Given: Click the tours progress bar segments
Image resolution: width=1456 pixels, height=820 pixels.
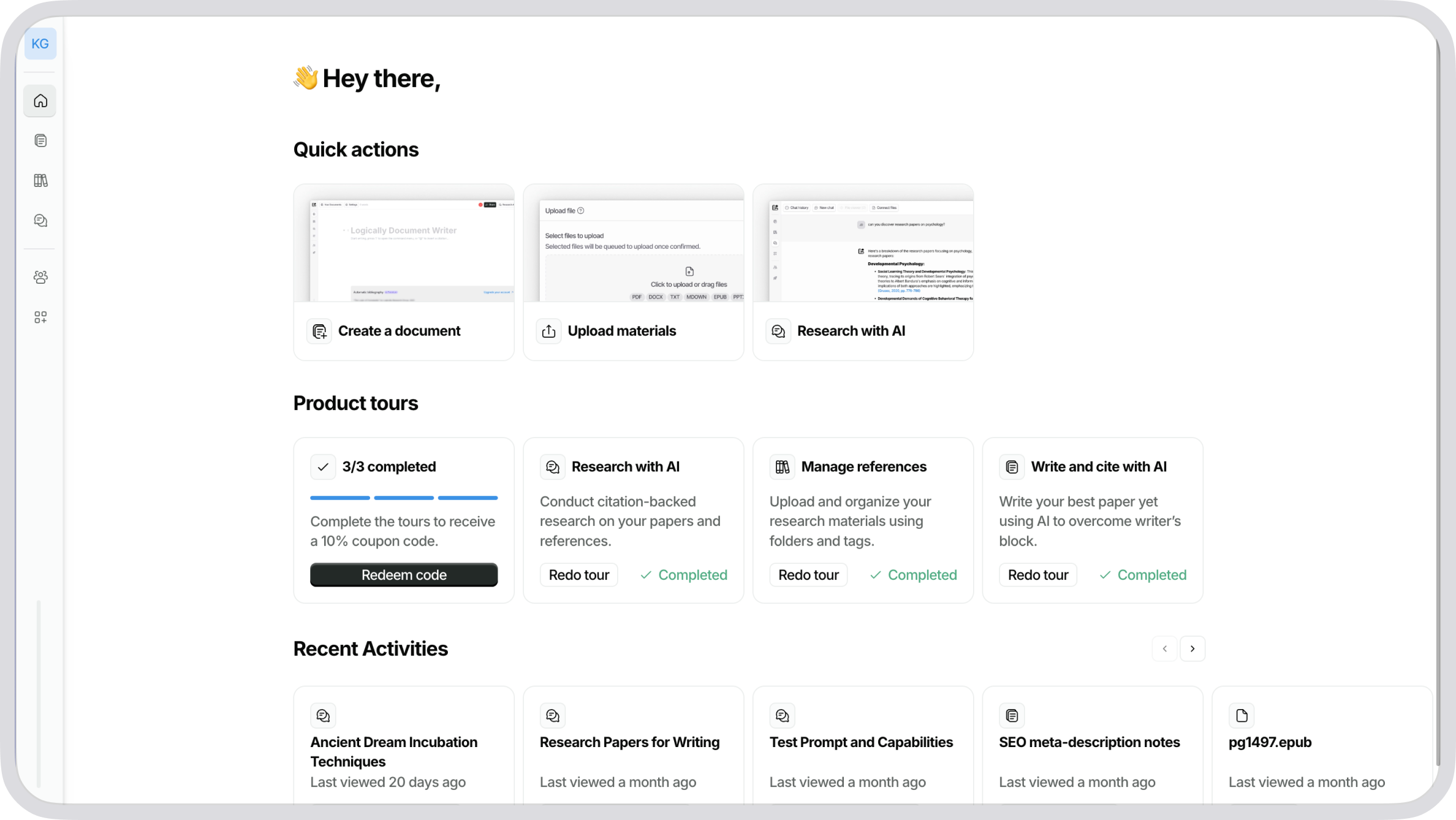Looking at the screenshot, I should (404, 498).
